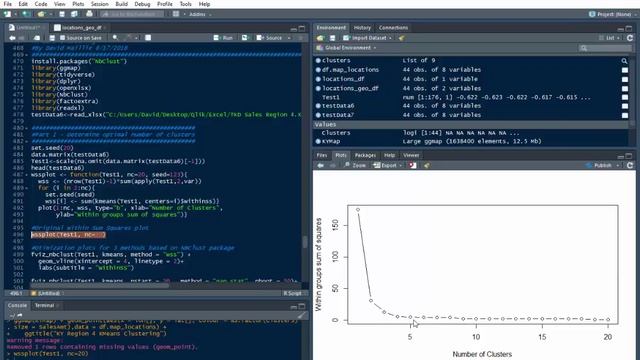Expand testData7 variable listing

(318, 115)
